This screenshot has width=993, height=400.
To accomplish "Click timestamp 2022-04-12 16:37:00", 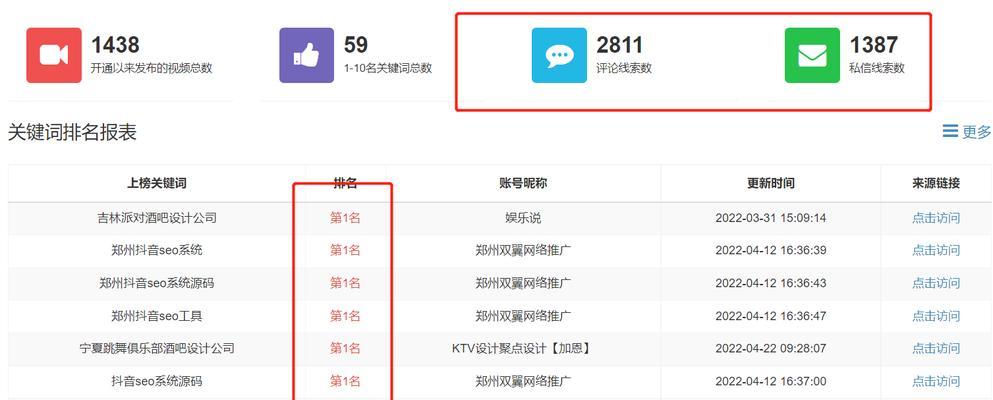I will coord(771,381).
